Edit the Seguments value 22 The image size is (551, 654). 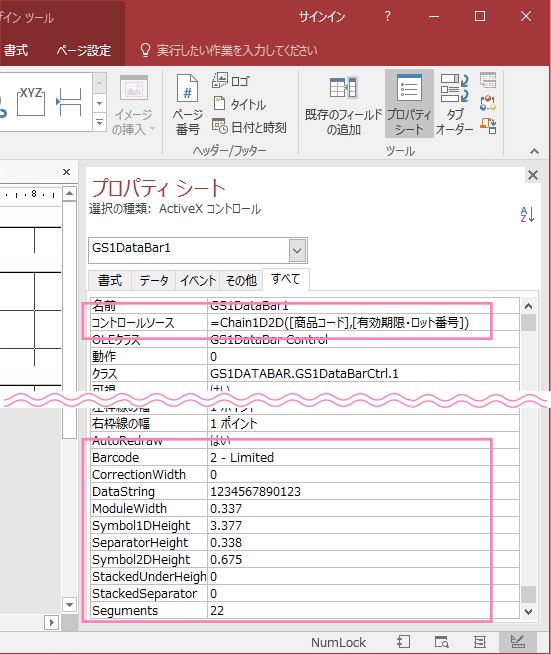(x=363, y=611)
